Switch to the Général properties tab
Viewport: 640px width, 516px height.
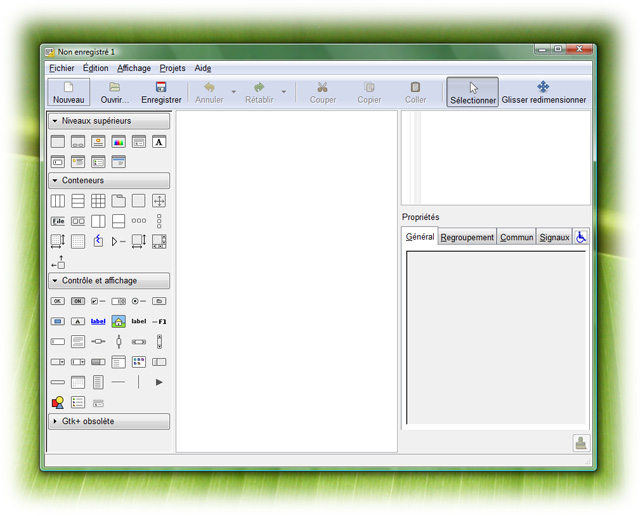coord(420,236)
